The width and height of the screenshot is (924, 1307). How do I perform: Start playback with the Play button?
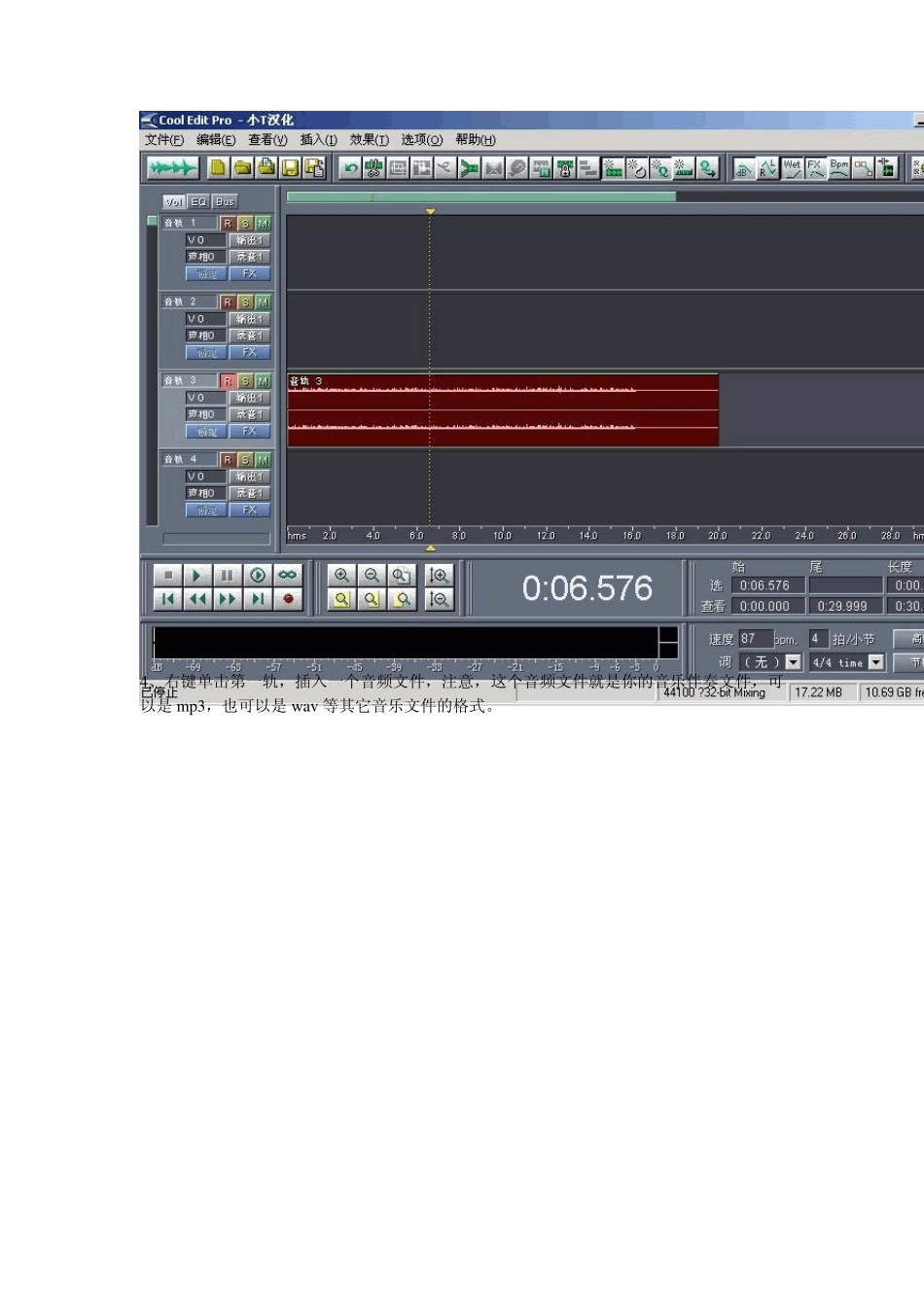[x=196, y=576]
